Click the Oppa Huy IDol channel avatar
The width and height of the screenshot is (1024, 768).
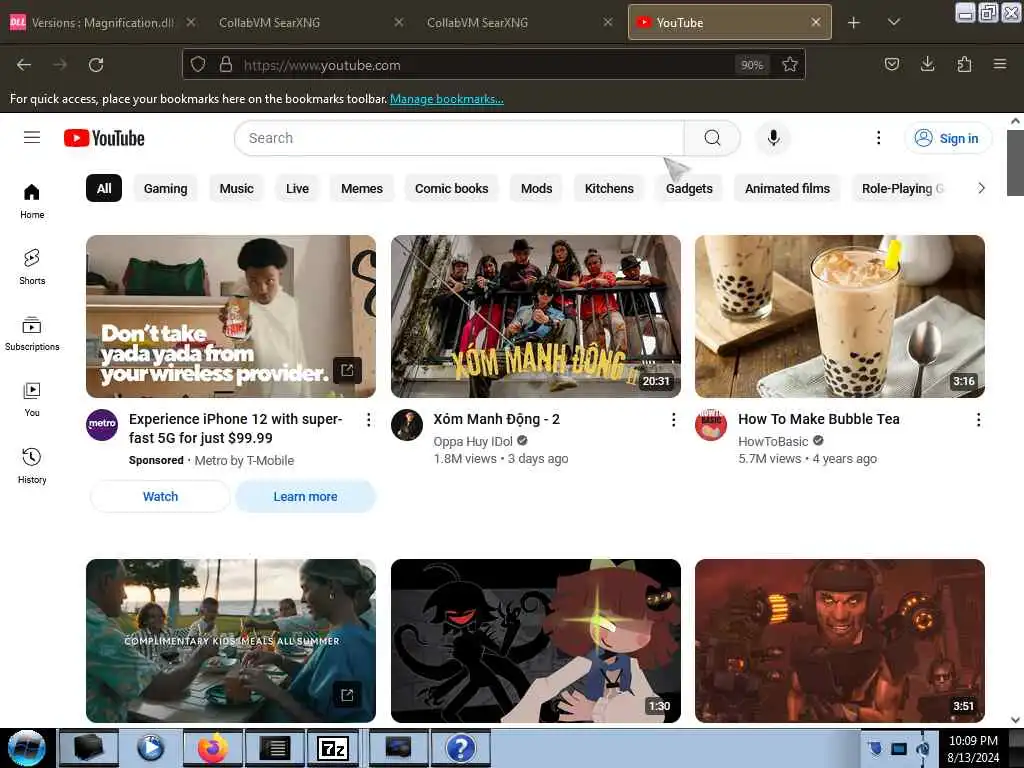(407, 424)
